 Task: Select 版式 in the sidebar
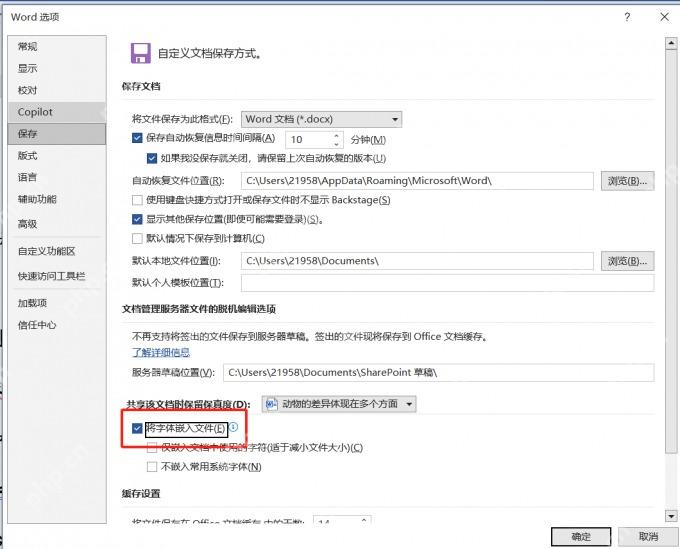(57, 155)
